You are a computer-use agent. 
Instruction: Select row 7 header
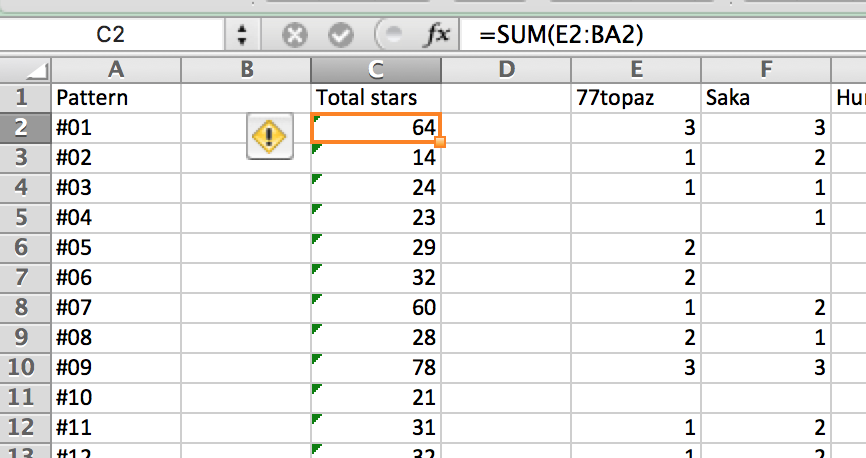click(x=25, y=277)
